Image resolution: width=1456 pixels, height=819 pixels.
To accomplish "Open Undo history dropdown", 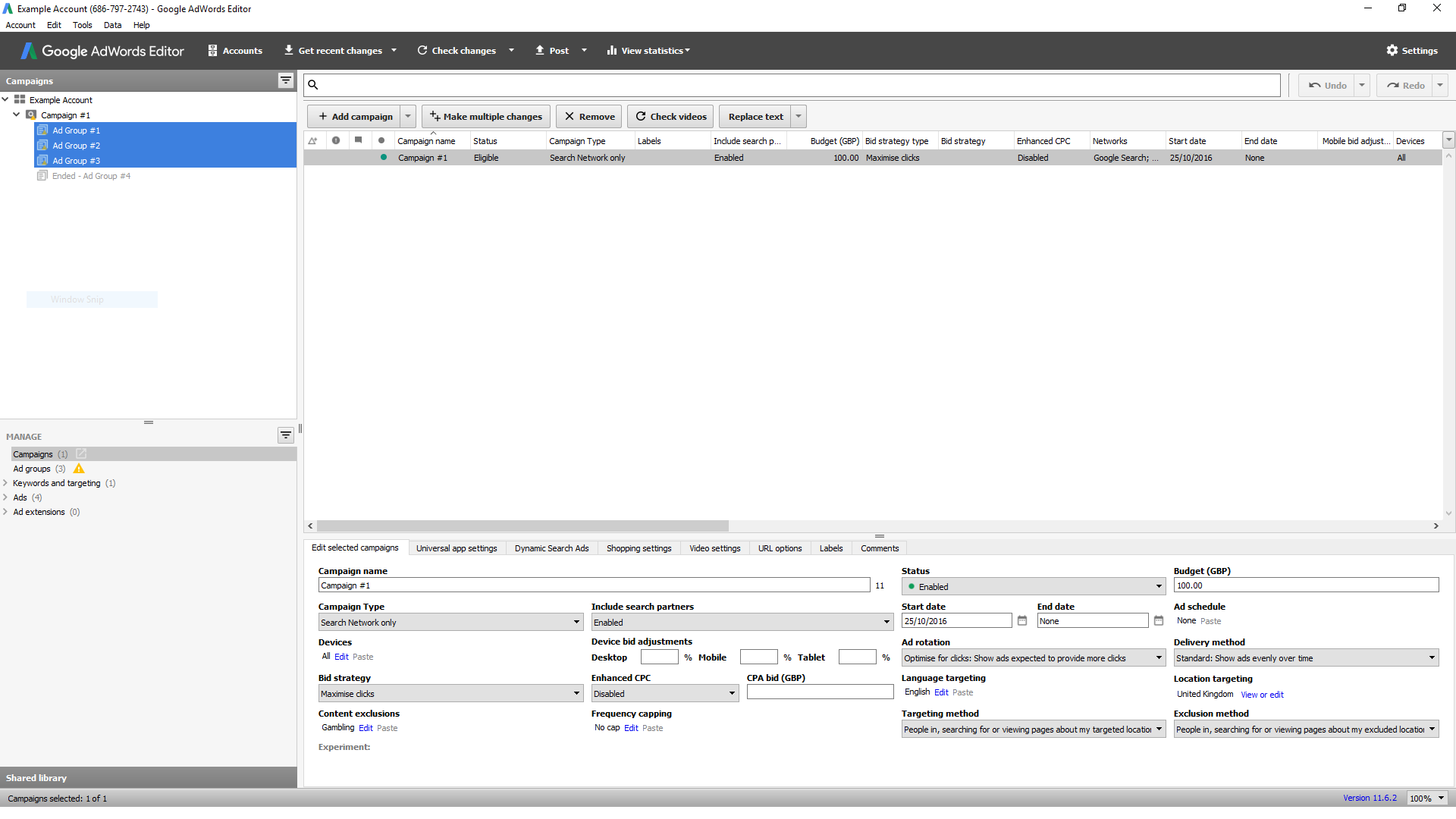I will [1362, 86].
